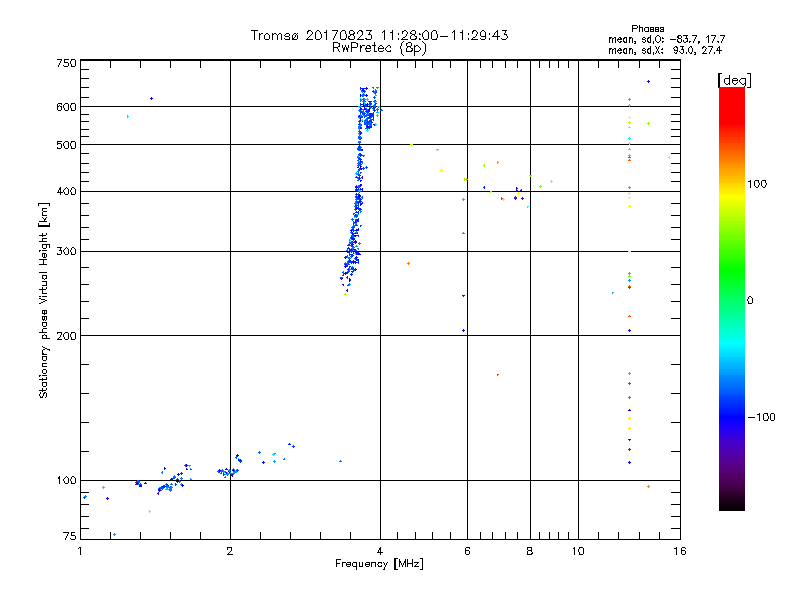Click x-axis tick label '16'
This screenshot has width=800, height=600.
pyautogui.click(x=680, y=551)
